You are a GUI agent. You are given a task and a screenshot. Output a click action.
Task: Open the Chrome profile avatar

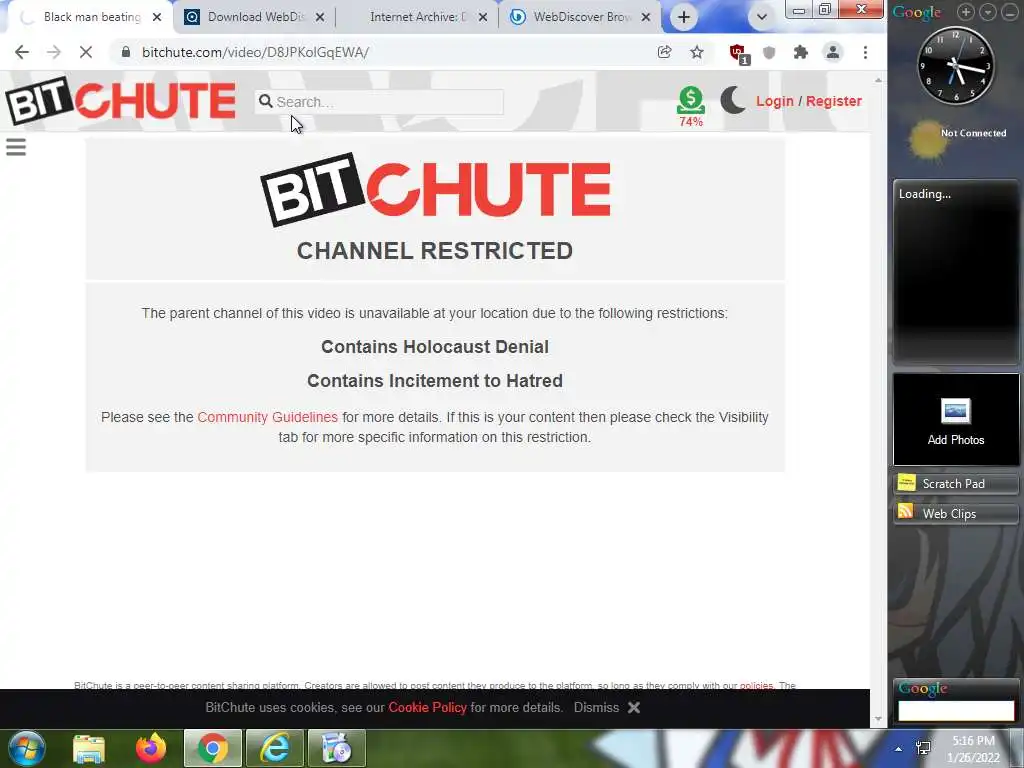point(833,52)
